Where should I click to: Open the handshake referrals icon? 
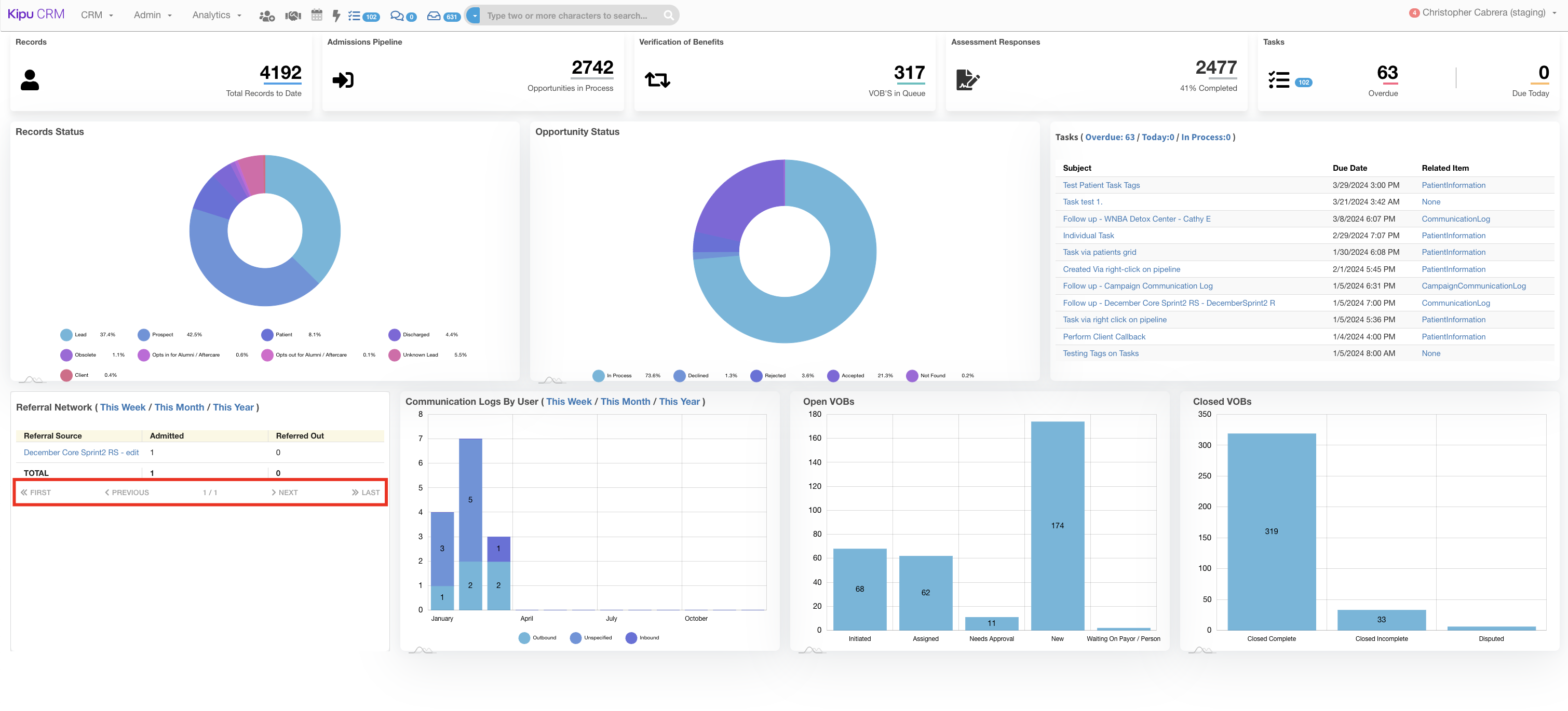(293, 16)
